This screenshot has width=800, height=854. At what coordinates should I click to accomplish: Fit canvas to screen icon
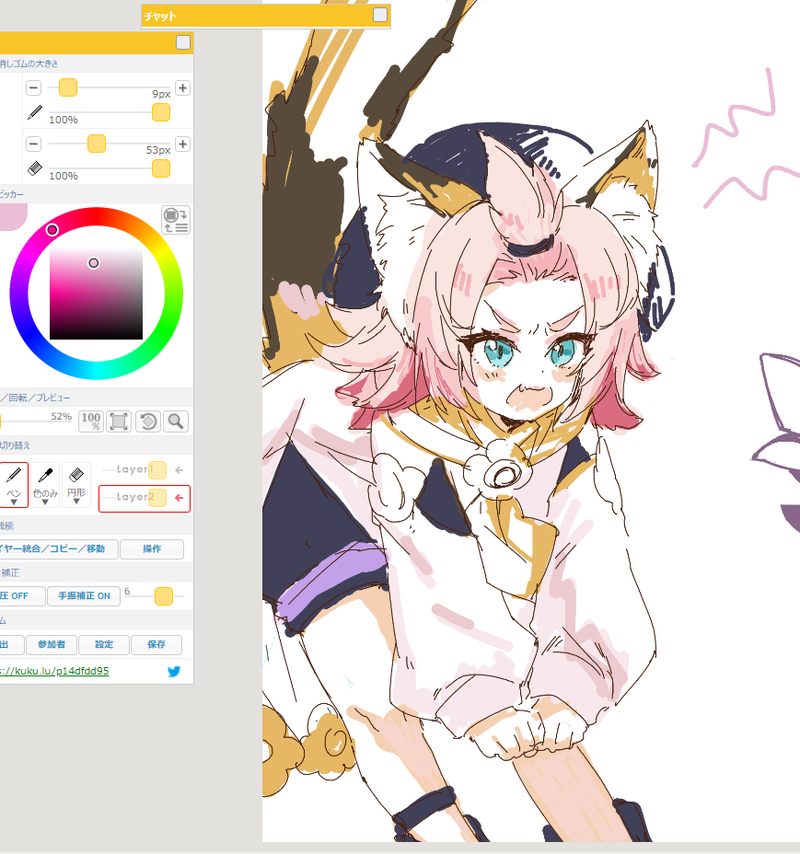point(119,421)
